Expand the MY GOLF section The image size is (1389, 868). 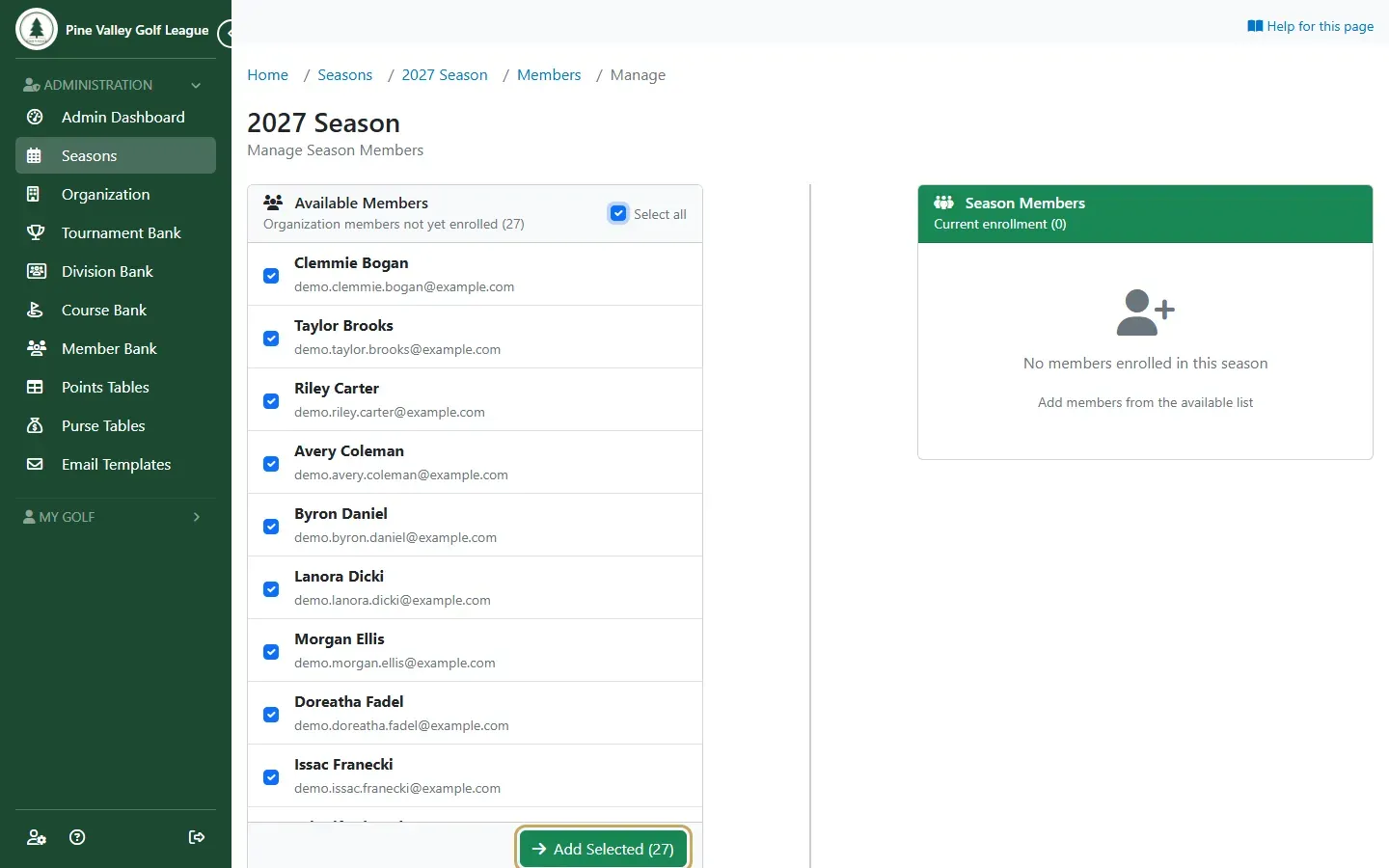115,517
